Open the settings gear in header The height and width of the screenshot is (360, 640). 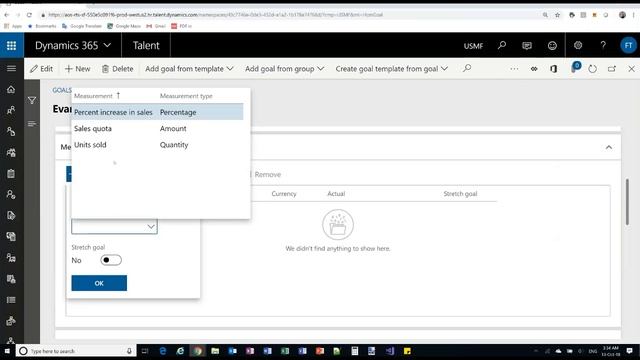pyautogui.click(x=578, y=45)
